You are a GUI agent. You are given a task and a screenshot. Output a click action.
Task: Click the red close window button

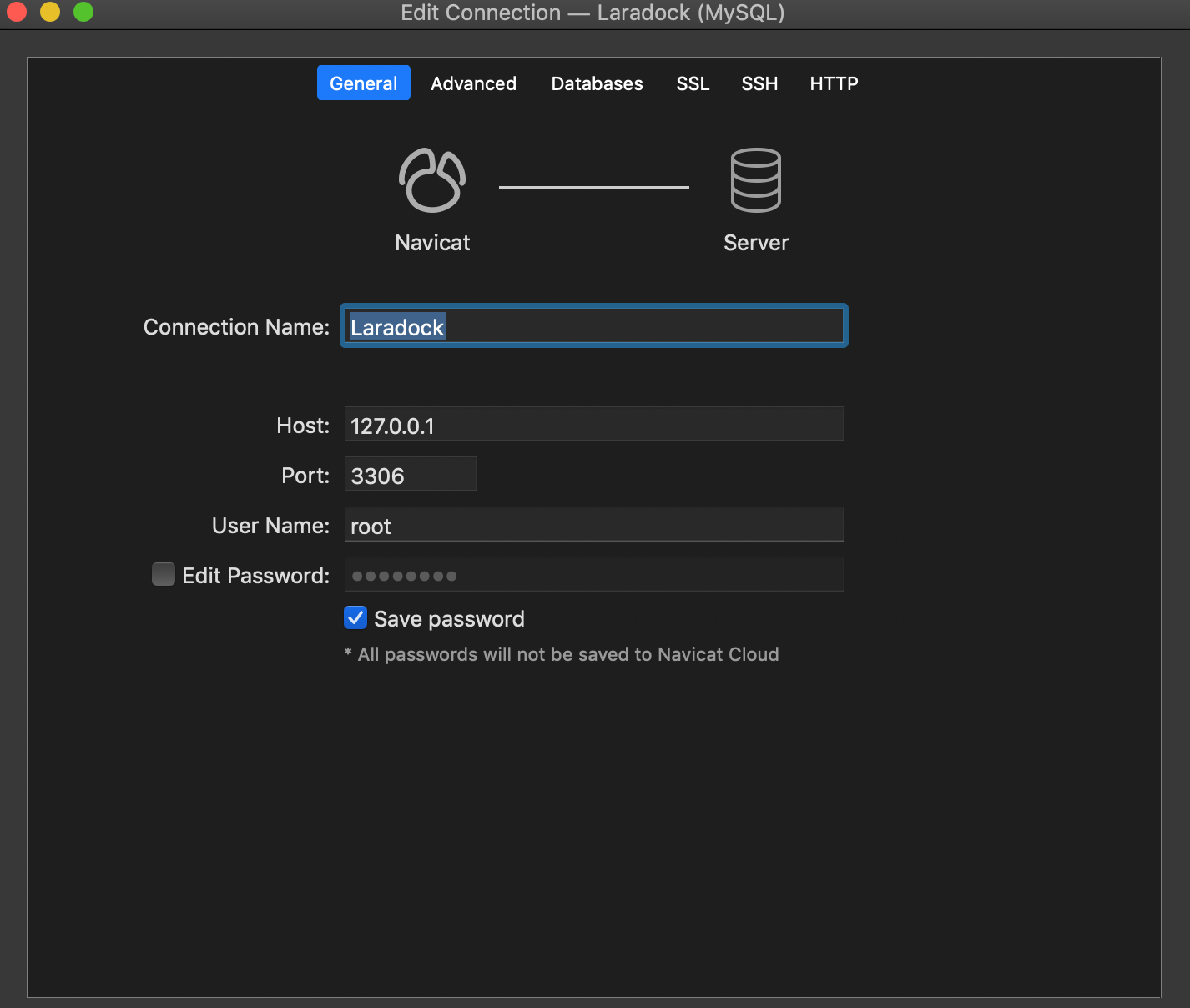pos(17,12)
